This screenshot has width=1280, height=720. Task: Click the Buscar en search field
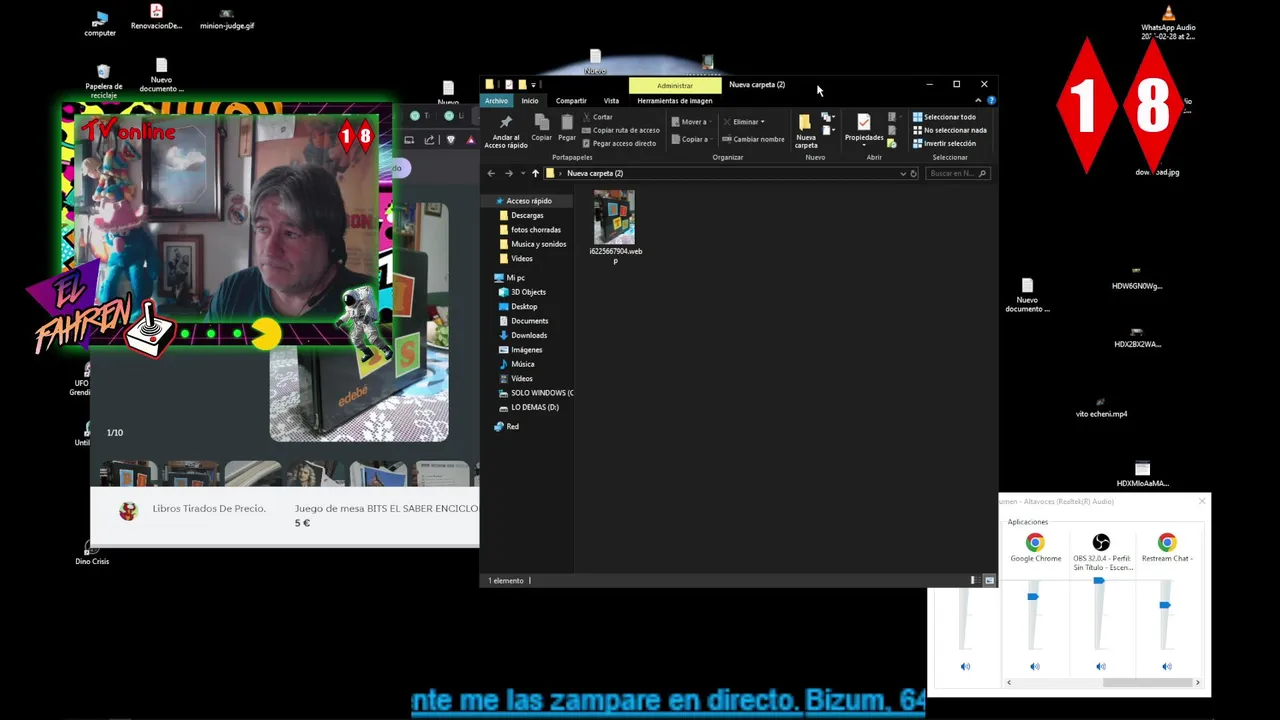[957, 173]
